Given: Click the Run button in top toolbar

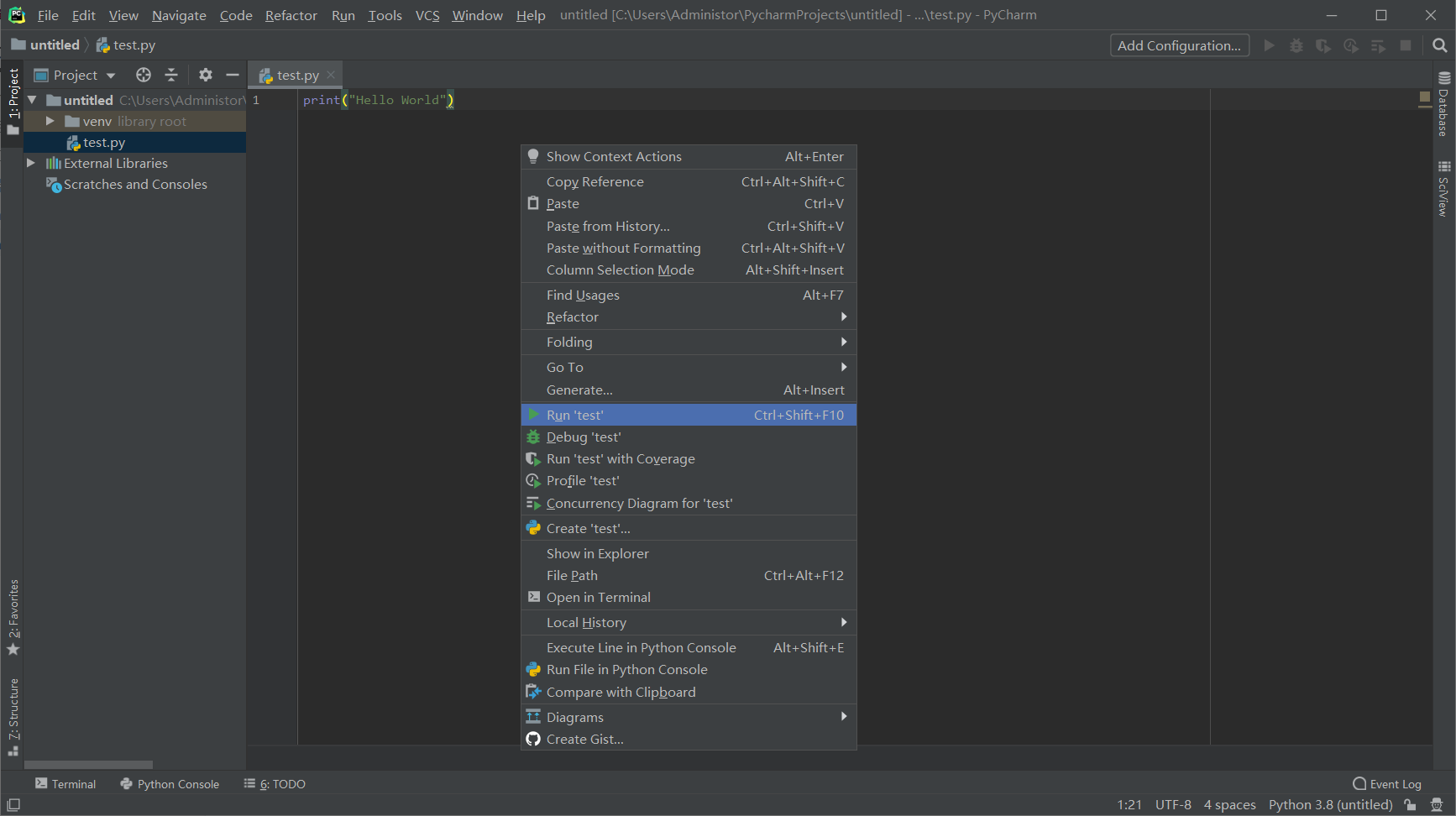Looking at the screenshot, I should point(1269,45).
